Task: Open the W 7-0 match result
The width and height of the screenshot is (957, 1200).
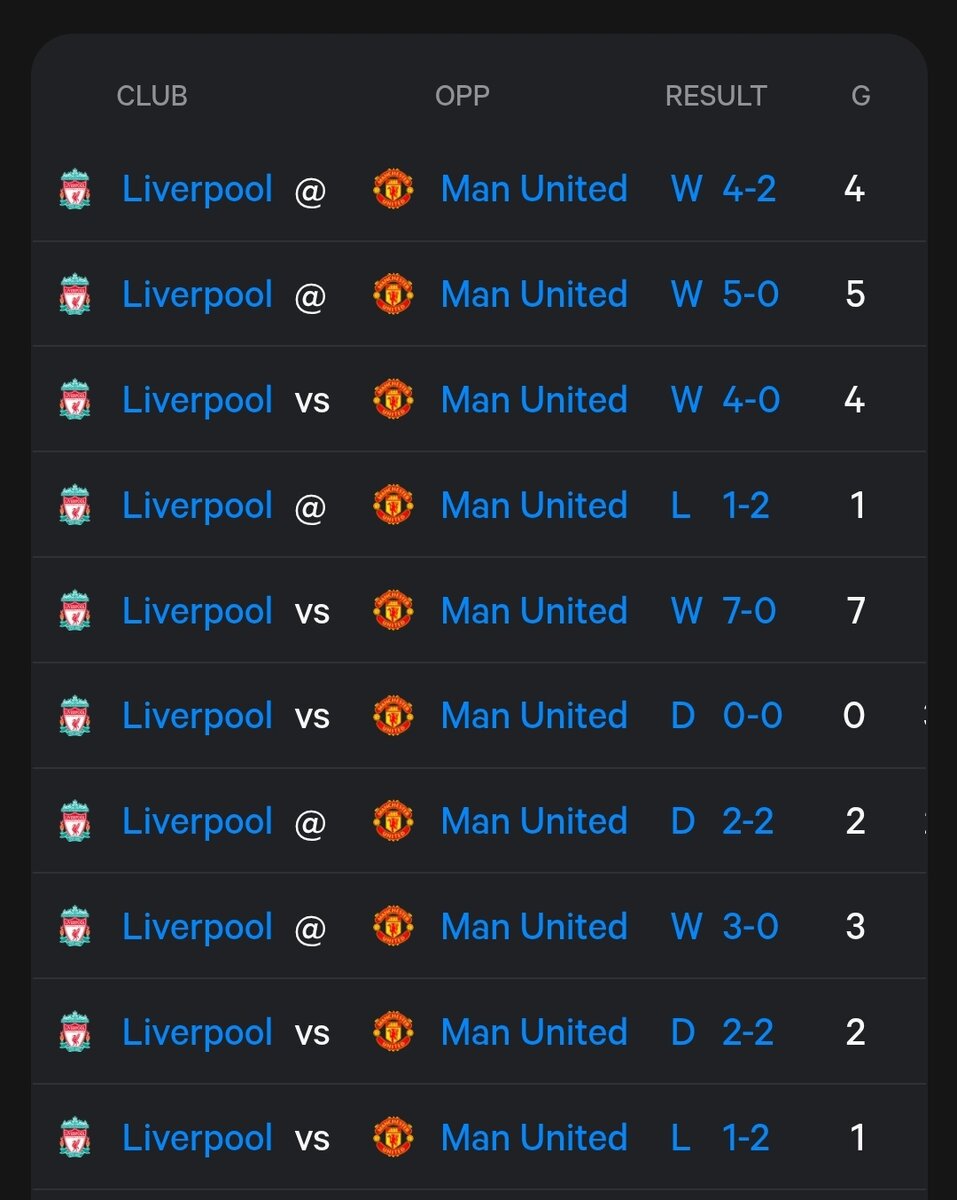Action: pos(723,611)
